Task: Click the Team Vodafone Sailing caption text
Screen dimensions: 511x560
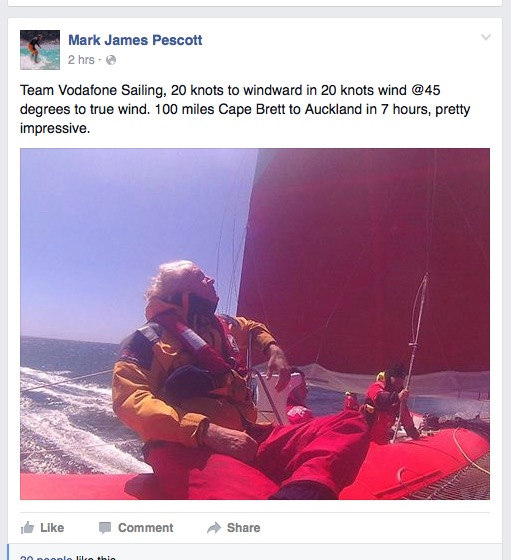Action: 245,109
